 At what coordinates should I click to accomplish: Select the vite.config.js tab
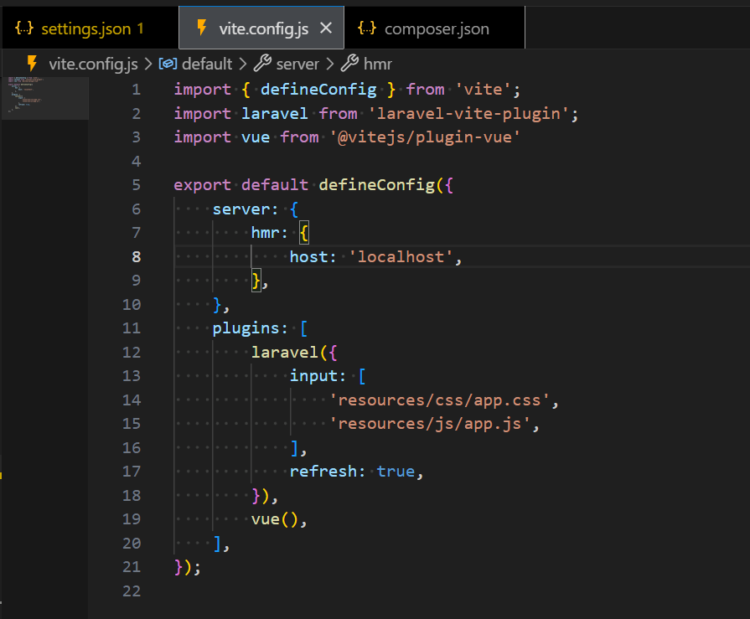tap(261, 29)
